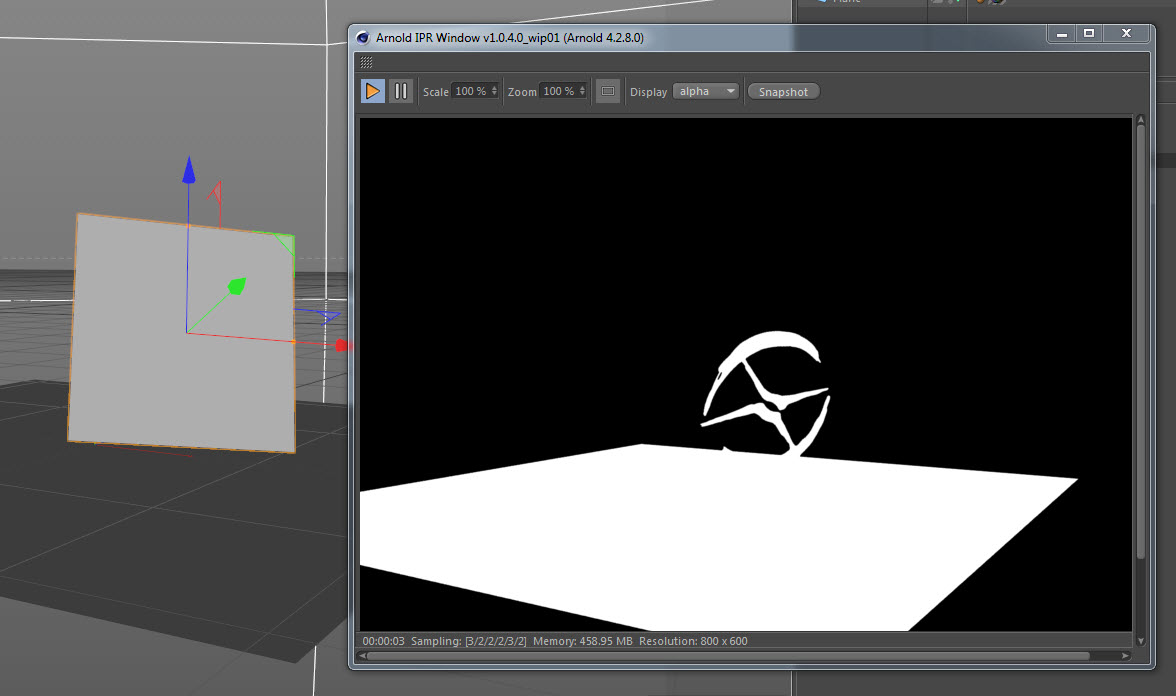
Task: Click the green axis arrow on the gizmo
Action: point(237,288)
